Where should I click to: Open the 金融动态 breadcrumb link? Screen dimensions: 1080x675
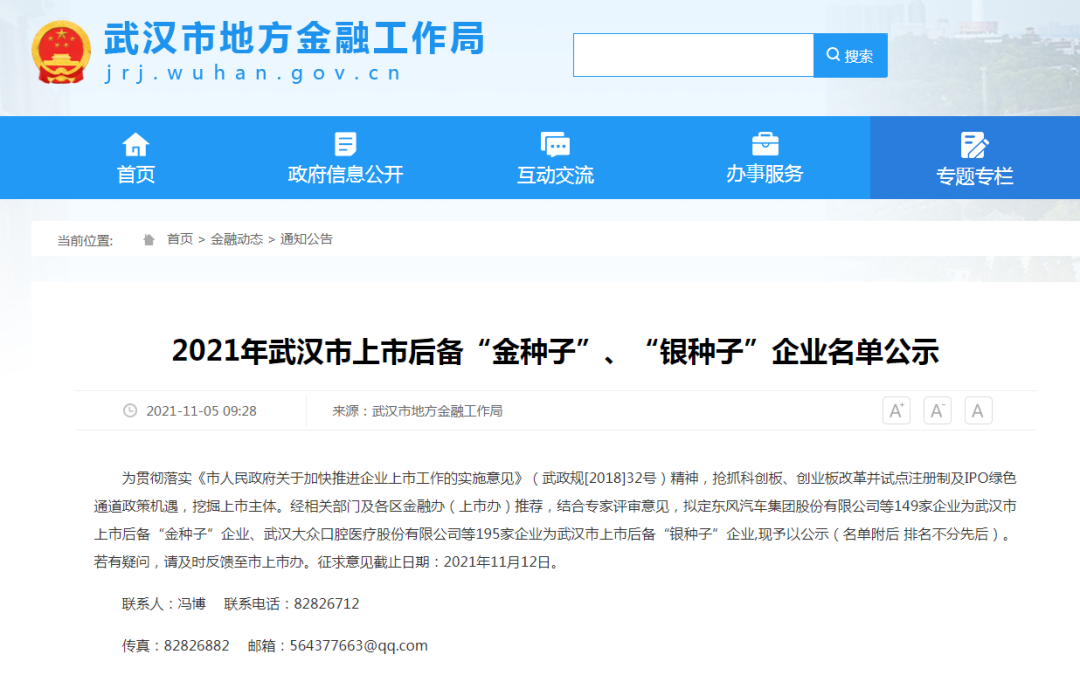[236, 240]
